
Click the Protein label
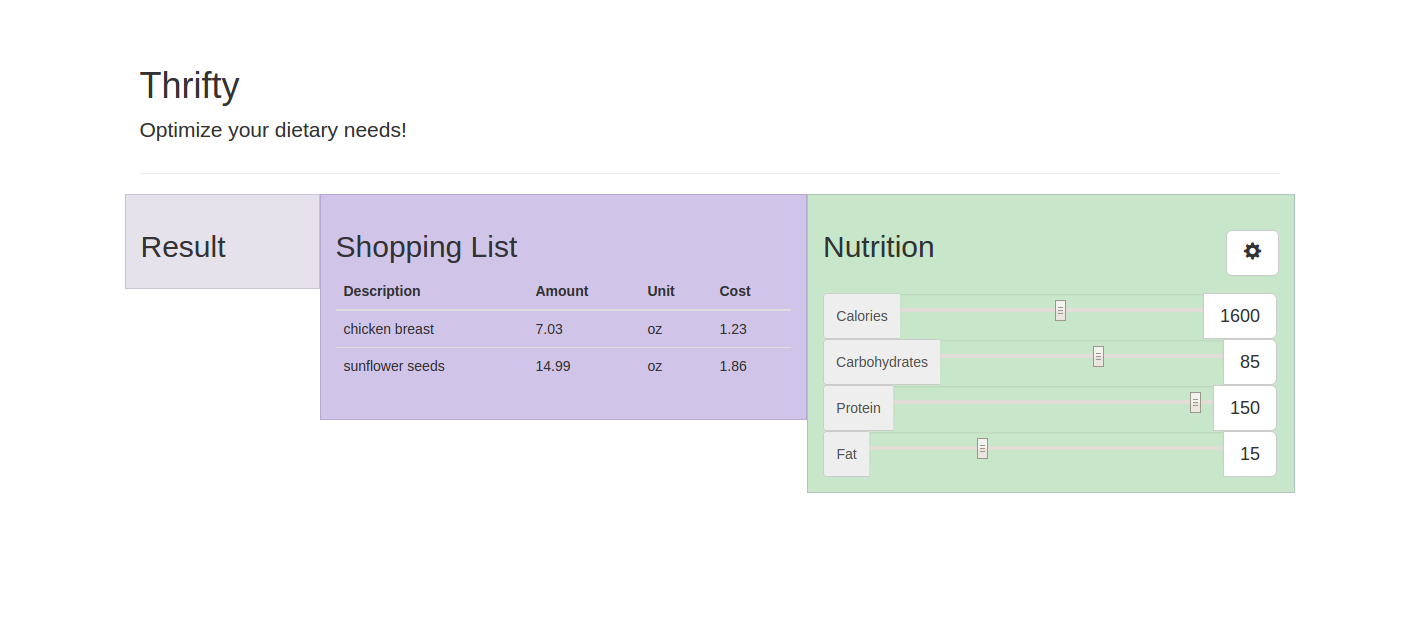pyautogui.click(x=858, y=408)
